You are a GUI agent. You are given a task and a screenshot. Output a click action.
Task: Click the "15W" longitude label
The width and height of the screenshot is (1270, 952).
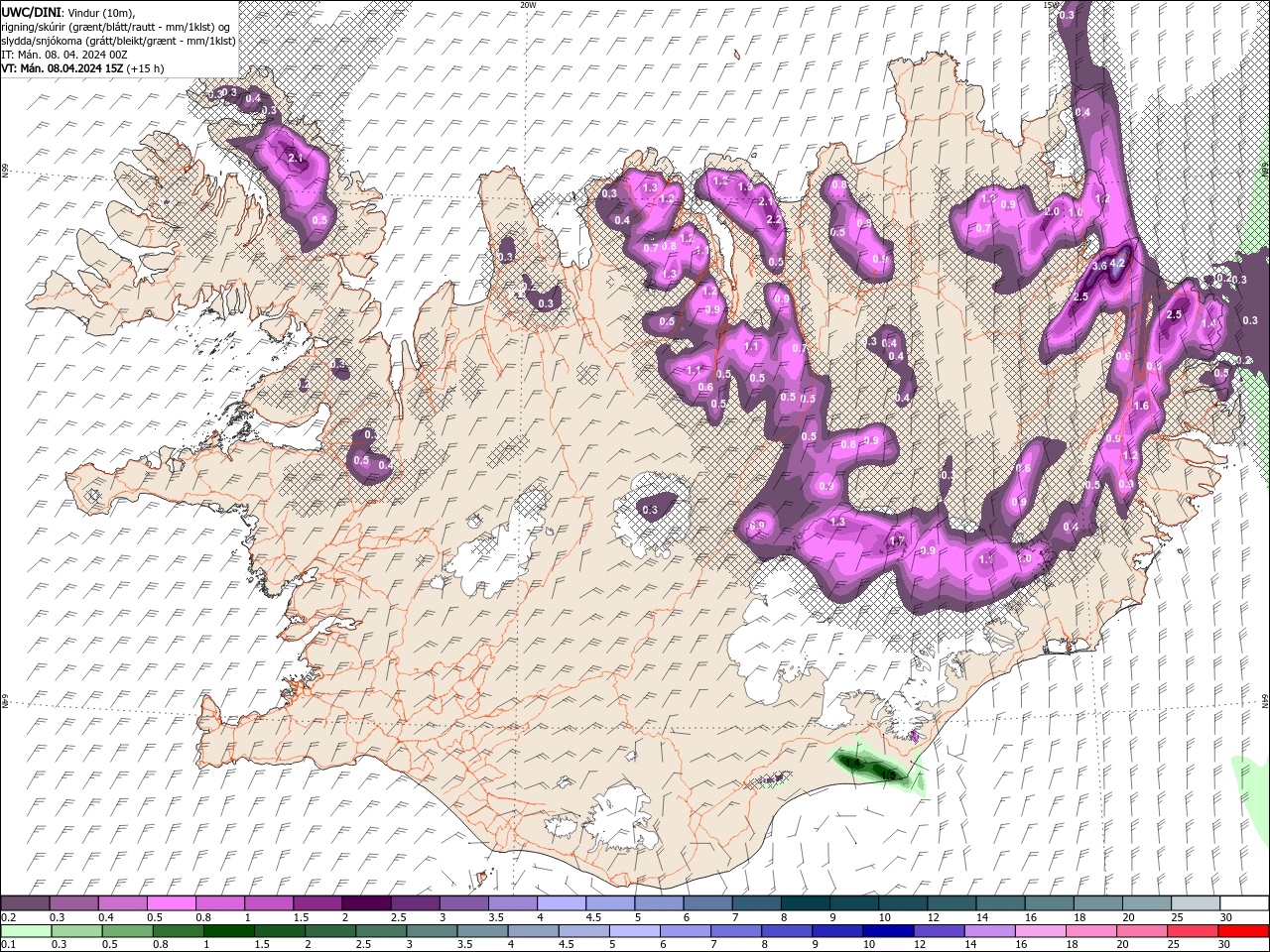click(1051, 5)
